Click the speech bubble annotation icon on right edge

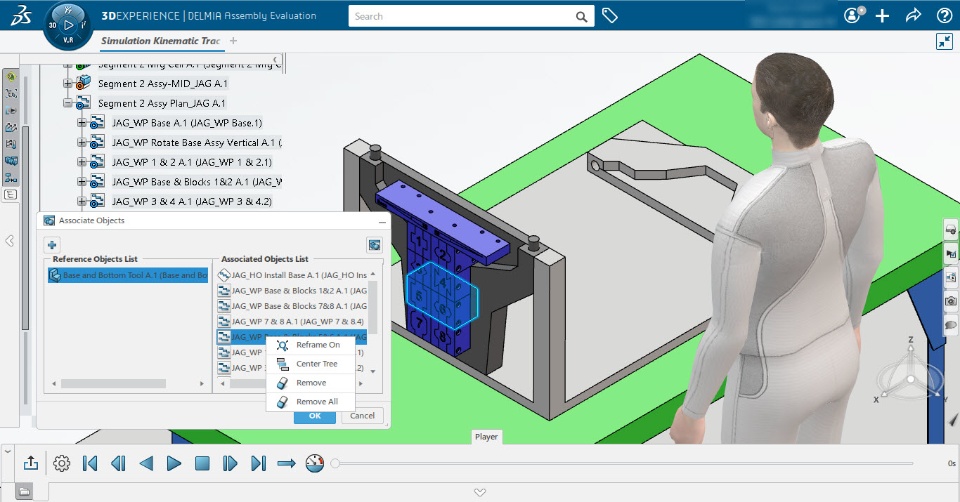click(x=951, y=324)
